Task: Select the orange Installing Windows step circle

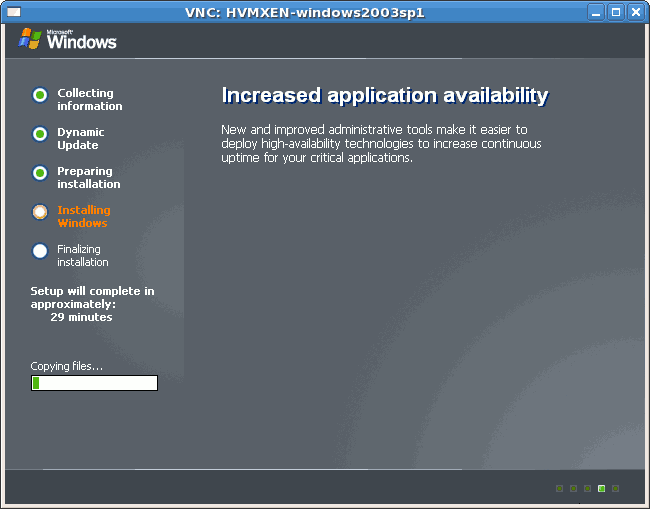Action: point(40,212)
